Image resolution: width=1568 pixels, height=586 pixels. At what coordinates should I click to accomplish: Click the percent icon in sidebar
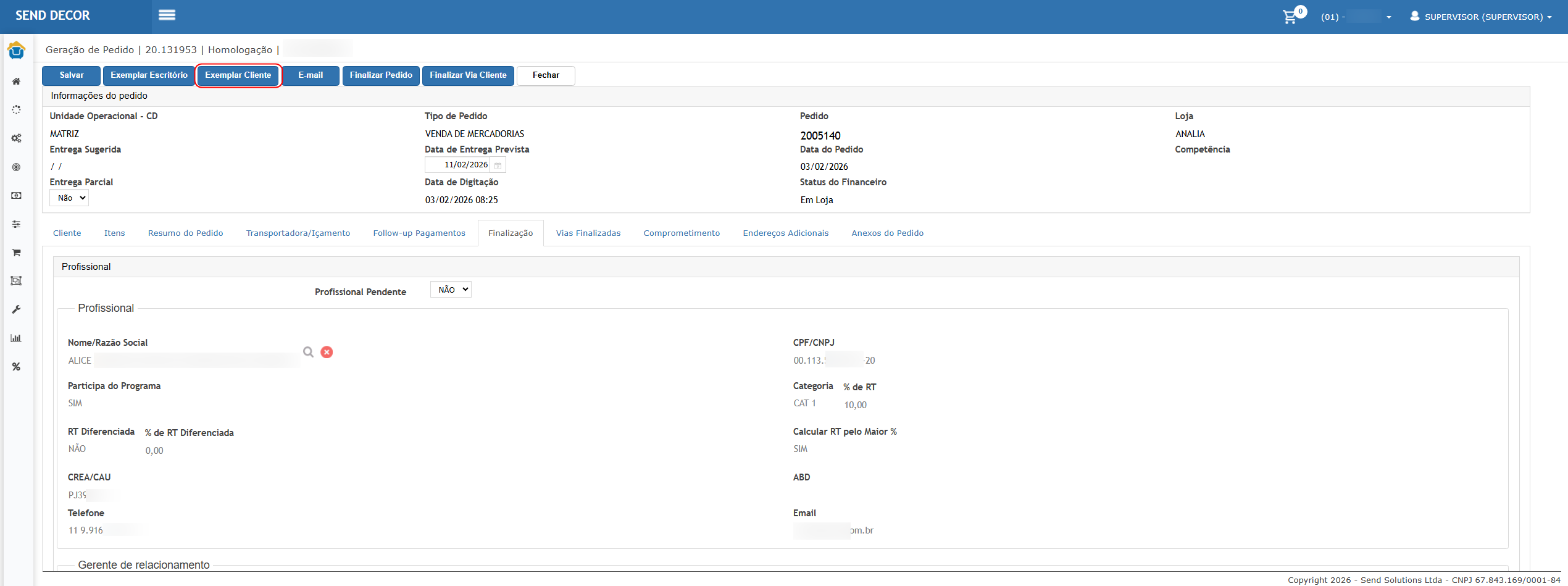coord(17,367)
